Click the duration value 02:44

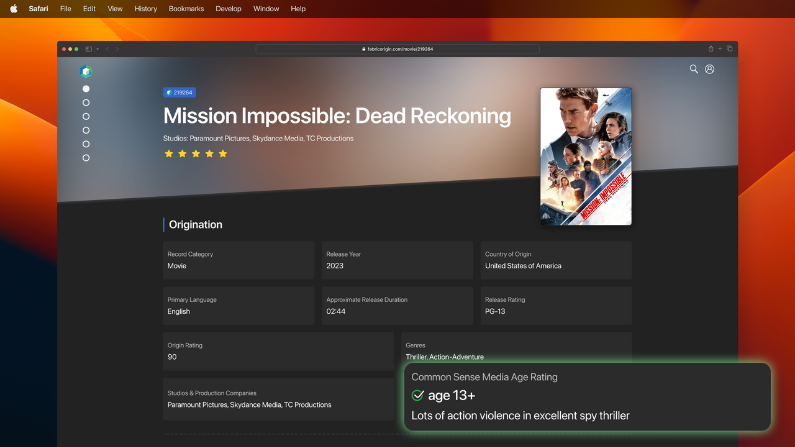(336, 311)
